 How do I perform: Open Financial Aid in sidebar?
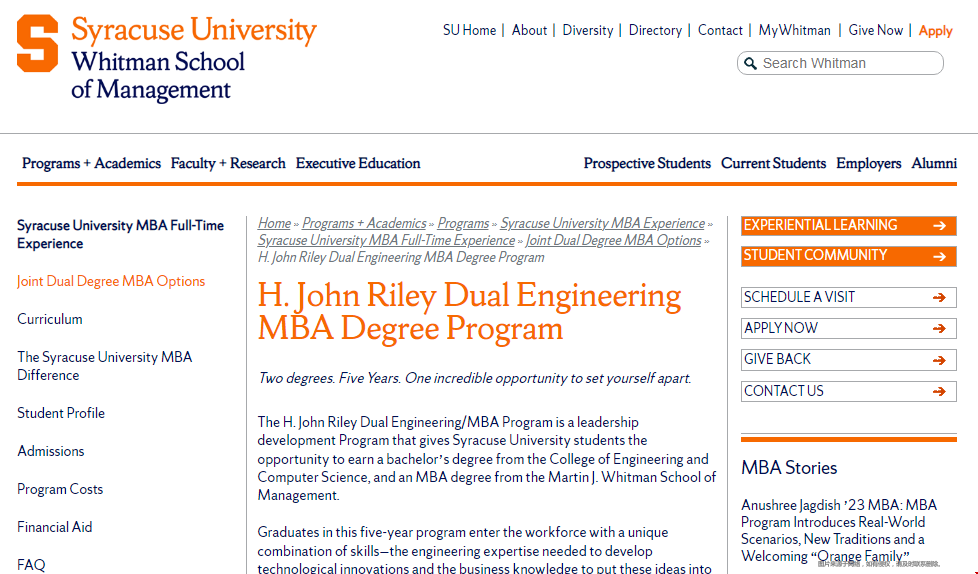click(x=54, y=527)
